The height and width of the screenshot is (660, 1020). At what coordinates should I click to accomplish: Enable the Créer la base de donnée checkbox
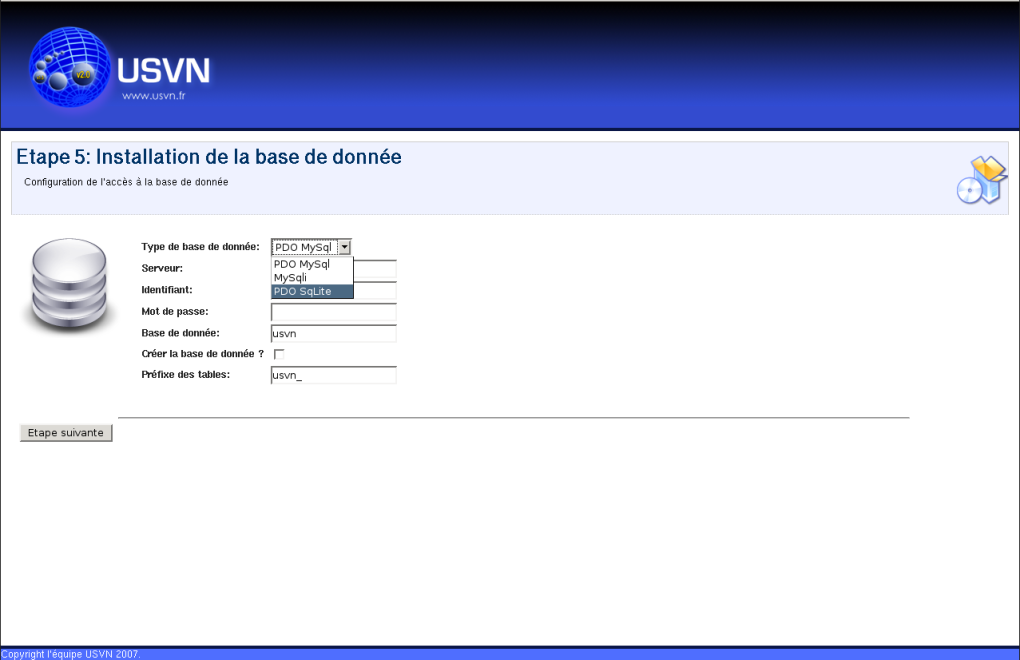point(279,354)
